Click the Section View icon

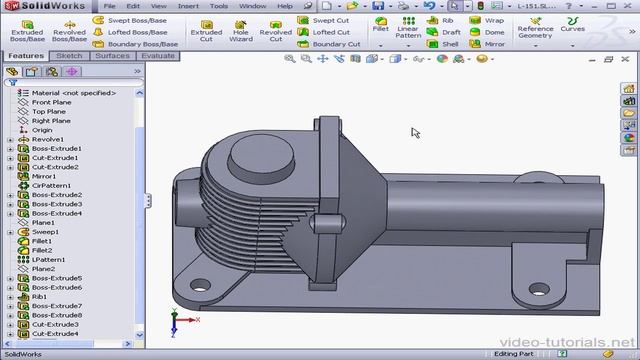pos(356,59)
